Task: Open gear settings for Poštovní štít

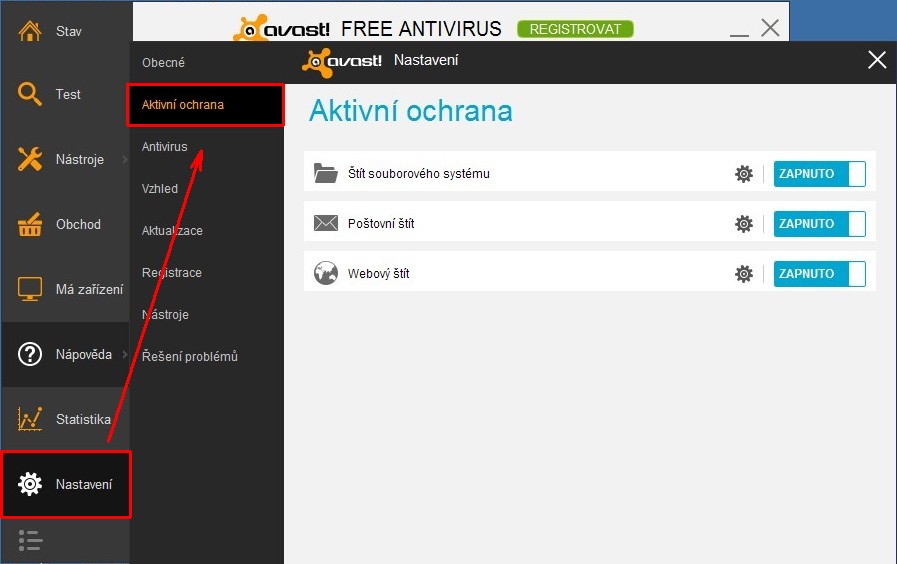Action: coord(744,224)
